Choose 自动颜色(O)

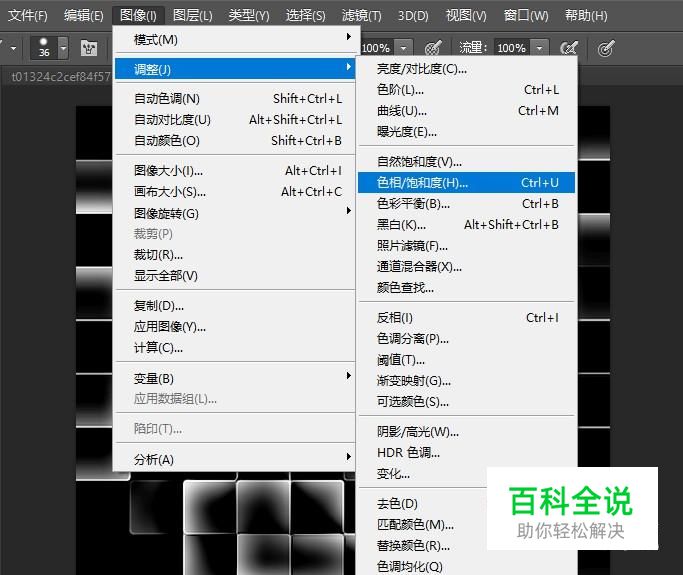(x=235, y=140)
